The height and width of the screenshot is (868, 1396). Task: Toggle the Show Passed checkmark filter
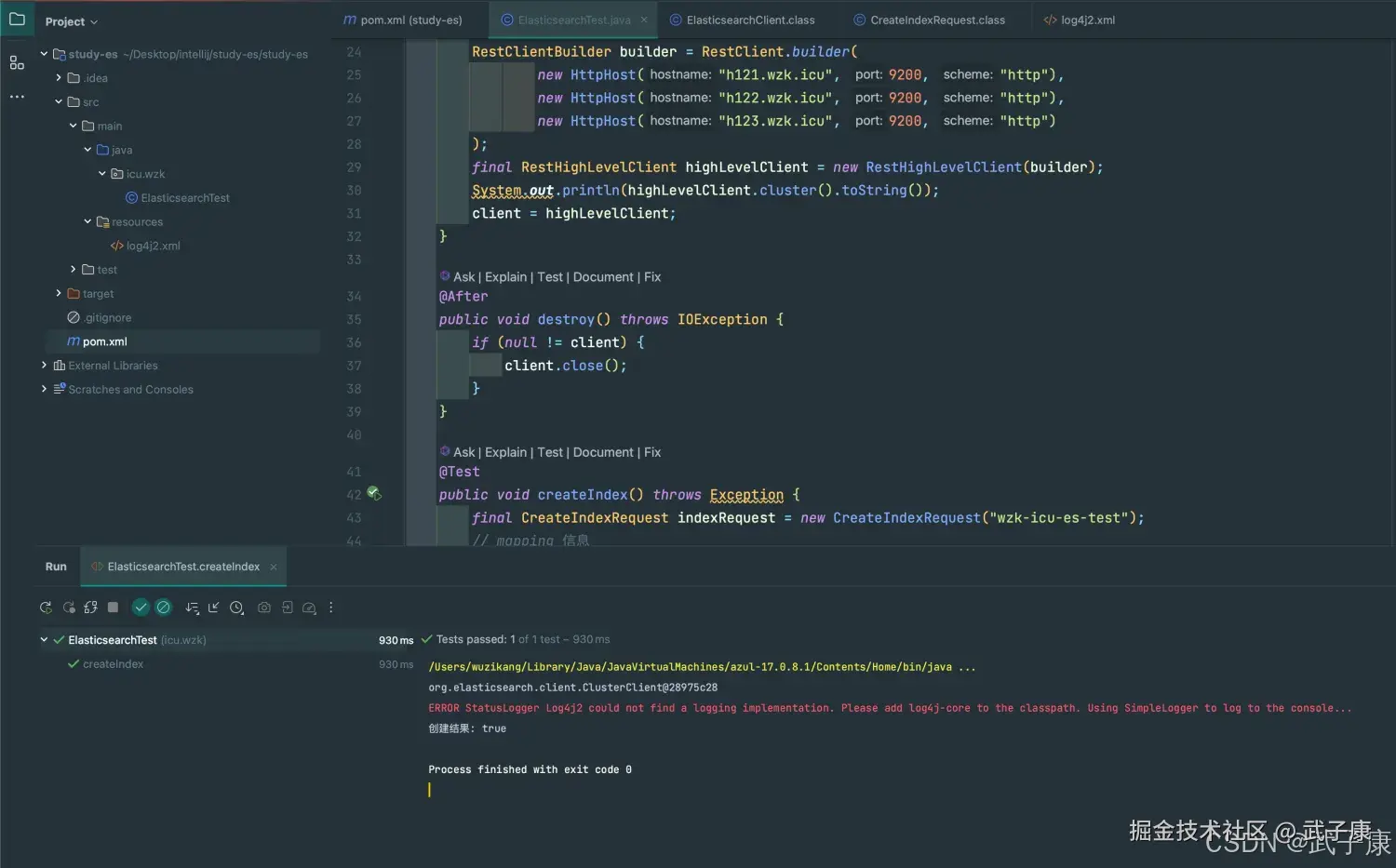tap(141, 608)
